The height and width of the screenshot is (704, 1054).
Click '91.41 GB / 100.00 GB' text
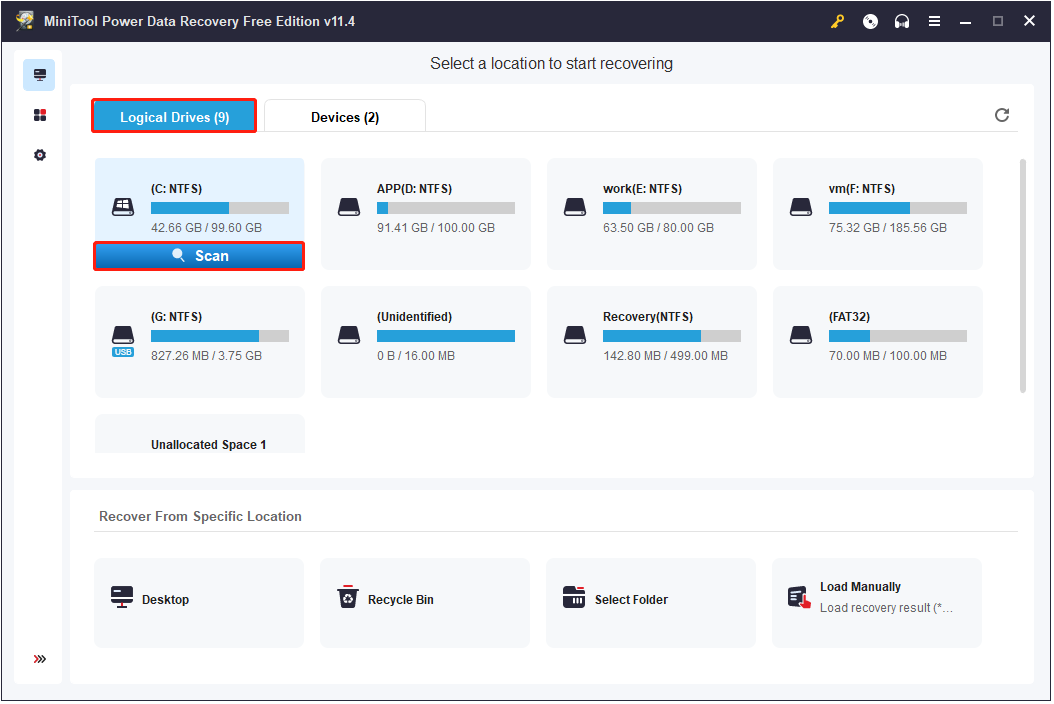coord(436,228)
